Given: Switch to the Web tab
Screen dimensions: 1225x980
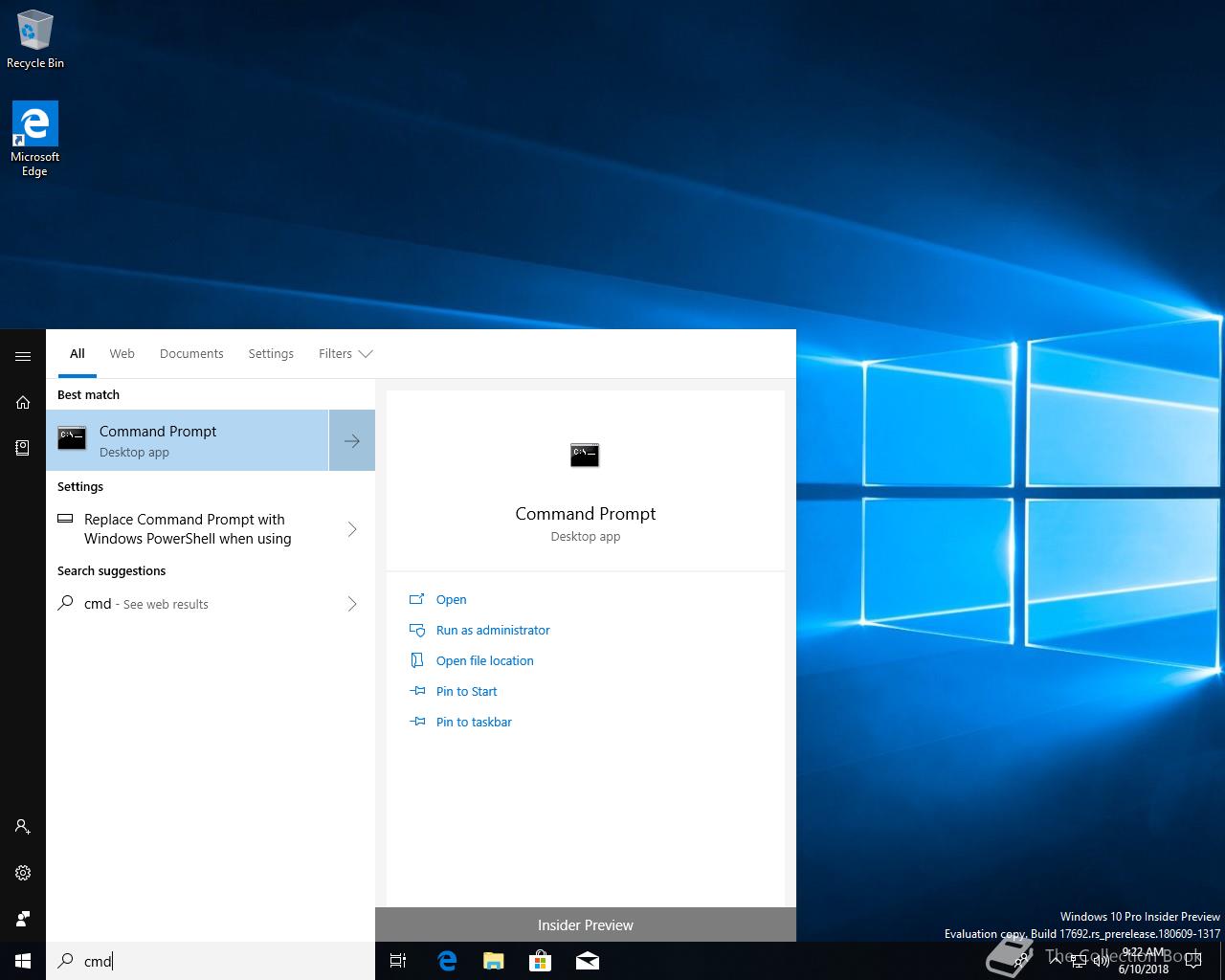Looking at the screenshot, I should click(x=122, y=353).
